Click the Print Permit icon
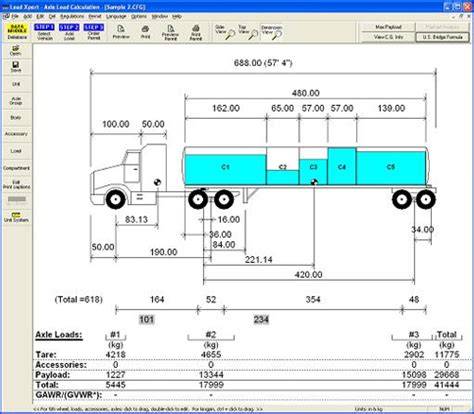 click(196, 33)
